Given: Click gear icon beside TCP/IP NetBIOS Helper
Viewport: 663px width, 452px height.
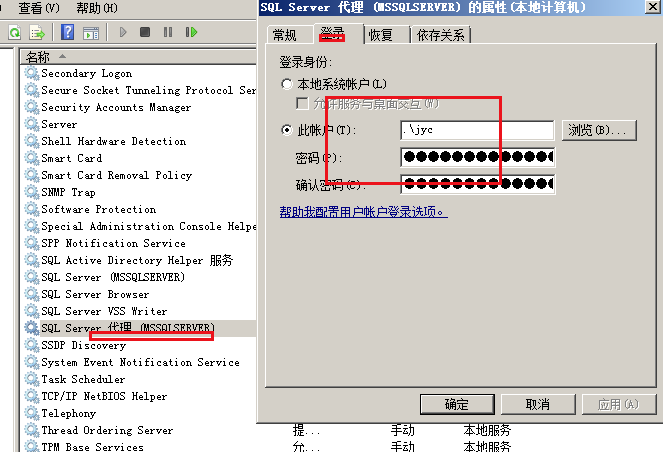Looking at the screenshot, I should coord(32,396).
